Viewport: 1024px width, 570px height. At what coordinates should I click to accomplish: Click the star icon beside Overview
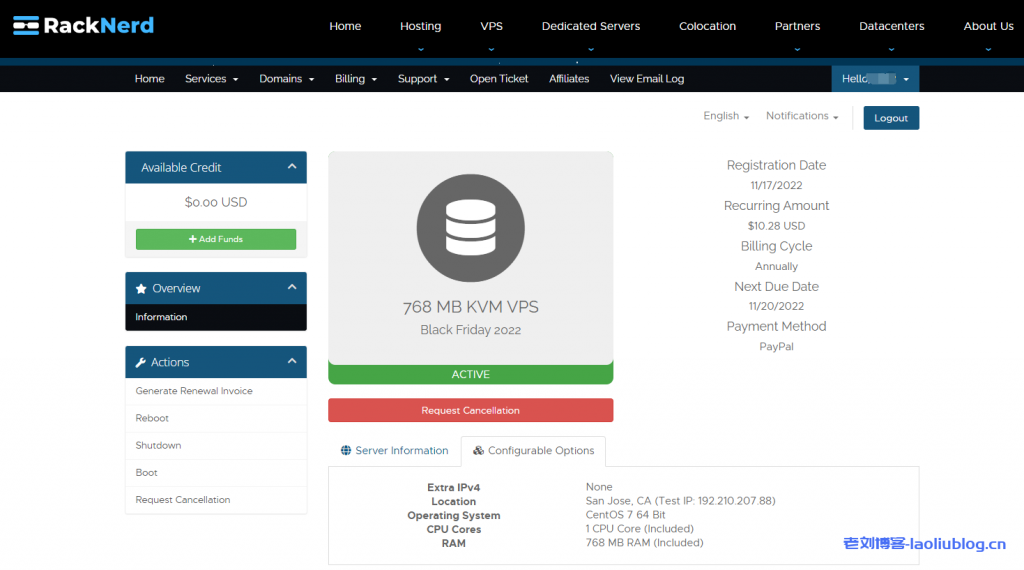pos(141,288)
